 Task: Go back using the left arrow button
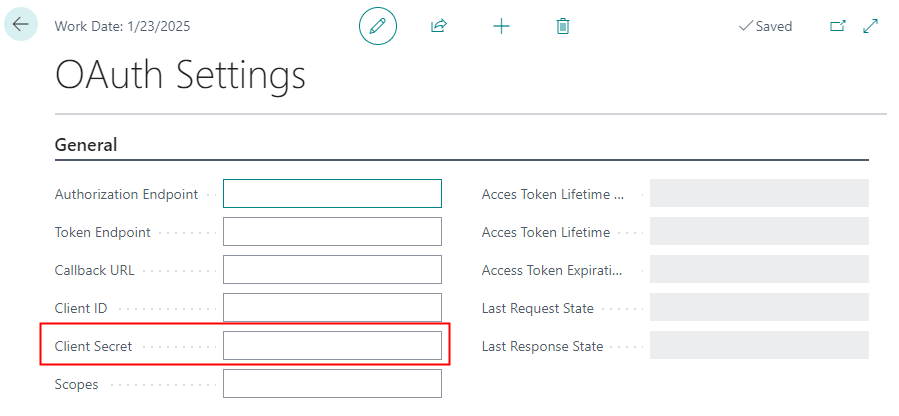[21, 24]
